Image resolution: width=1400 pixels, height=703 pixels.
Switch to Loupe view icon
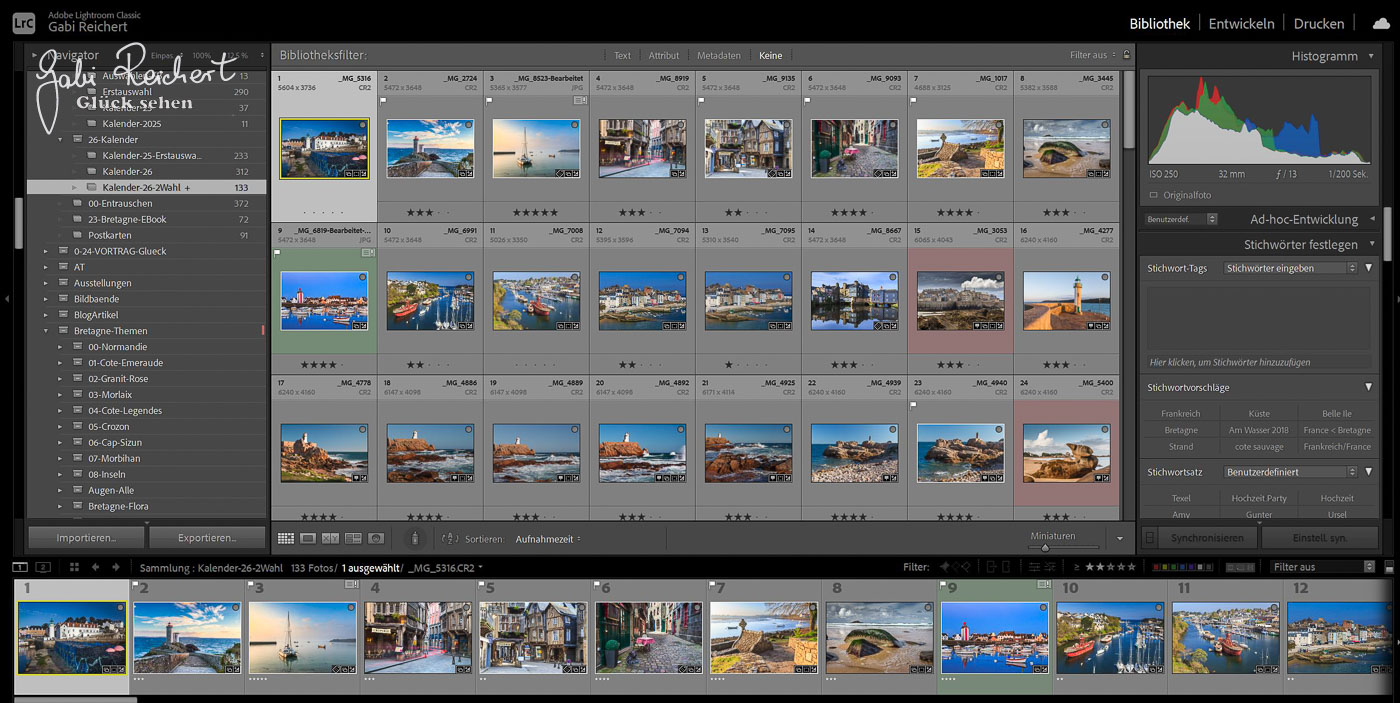point(308,538)
